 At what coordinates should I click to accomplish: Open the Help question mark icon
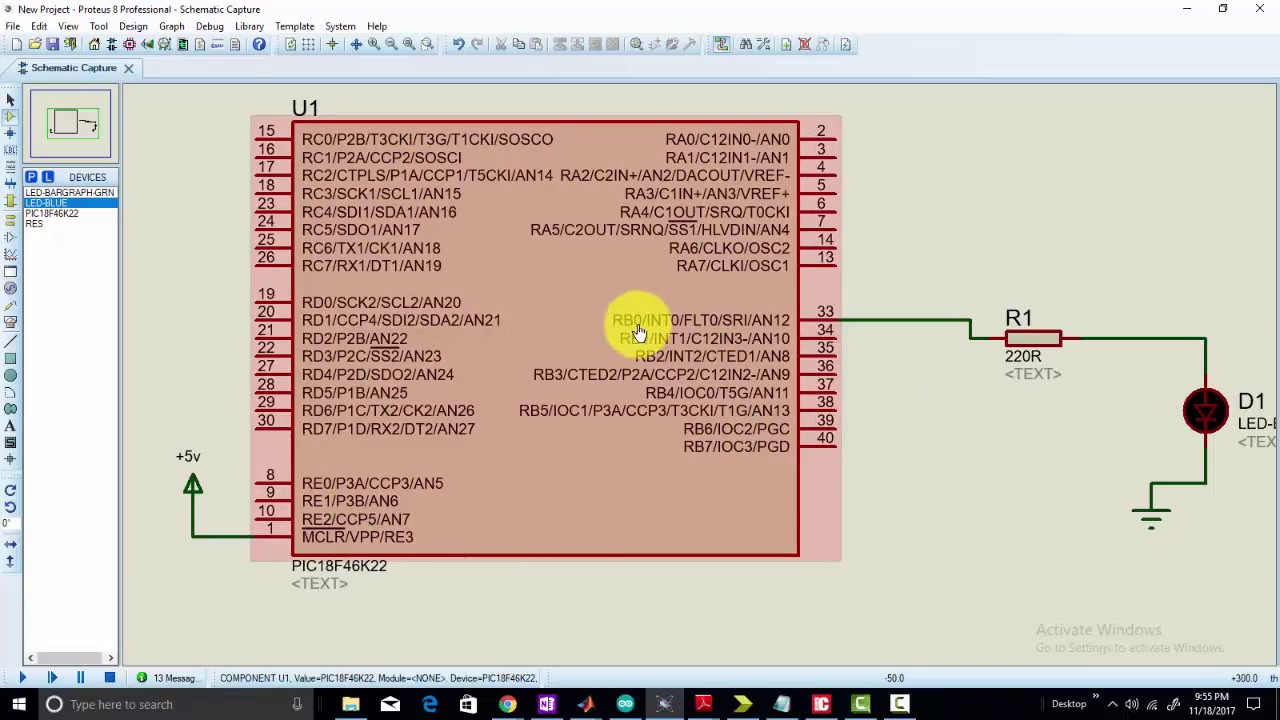(x=259, y=44)
